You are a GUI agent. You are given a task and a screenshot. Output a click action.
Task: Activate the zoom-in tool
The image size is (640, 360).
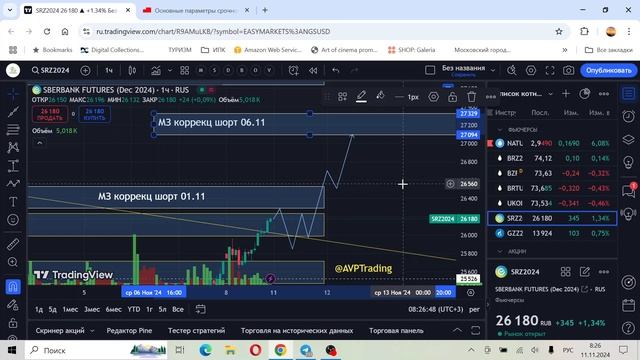coord(13,262)
